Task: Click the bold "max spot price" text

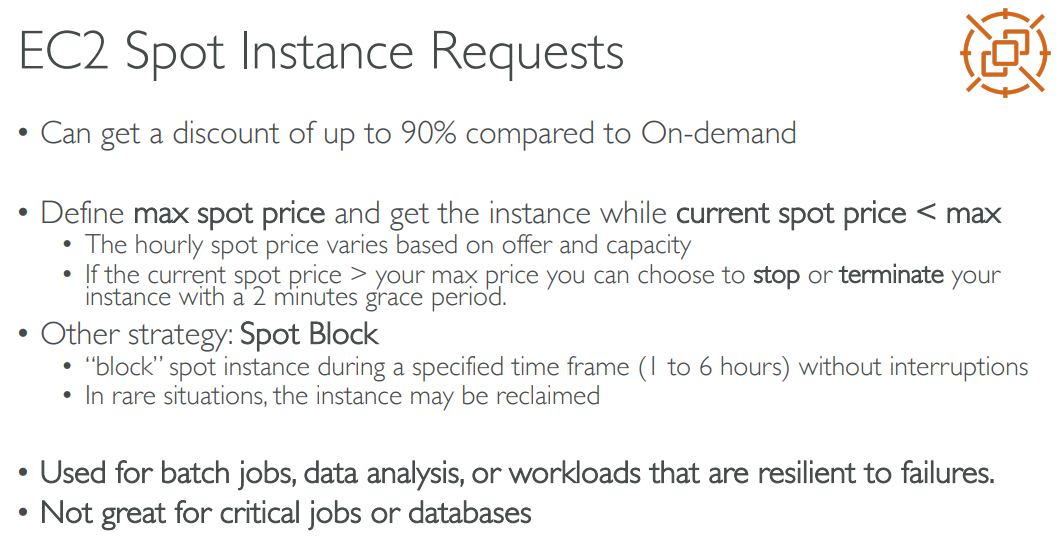Action: 229,213
